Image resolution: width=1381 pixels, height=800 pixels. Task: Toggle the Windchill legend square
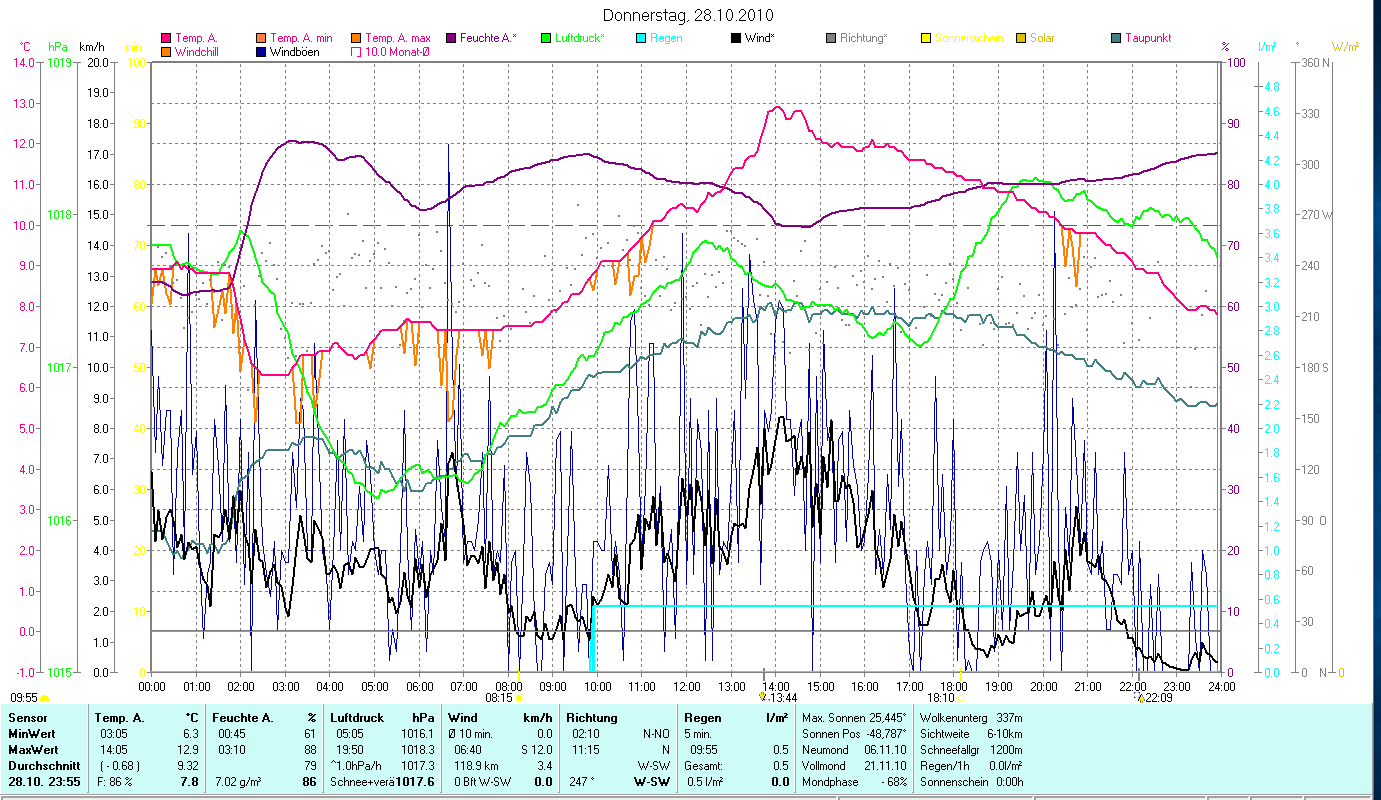click(x=166, y=51)
